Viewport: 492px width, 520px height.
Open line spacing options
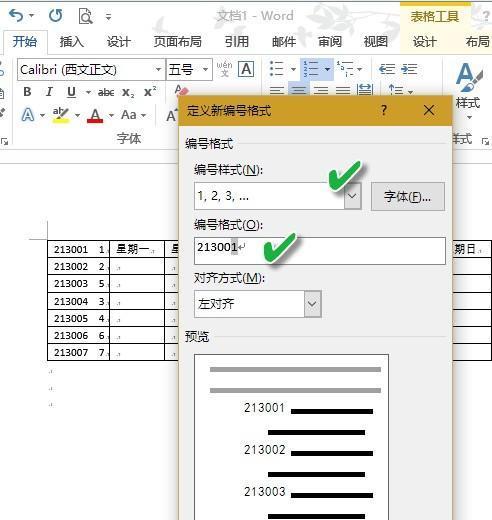pos(400,90)
